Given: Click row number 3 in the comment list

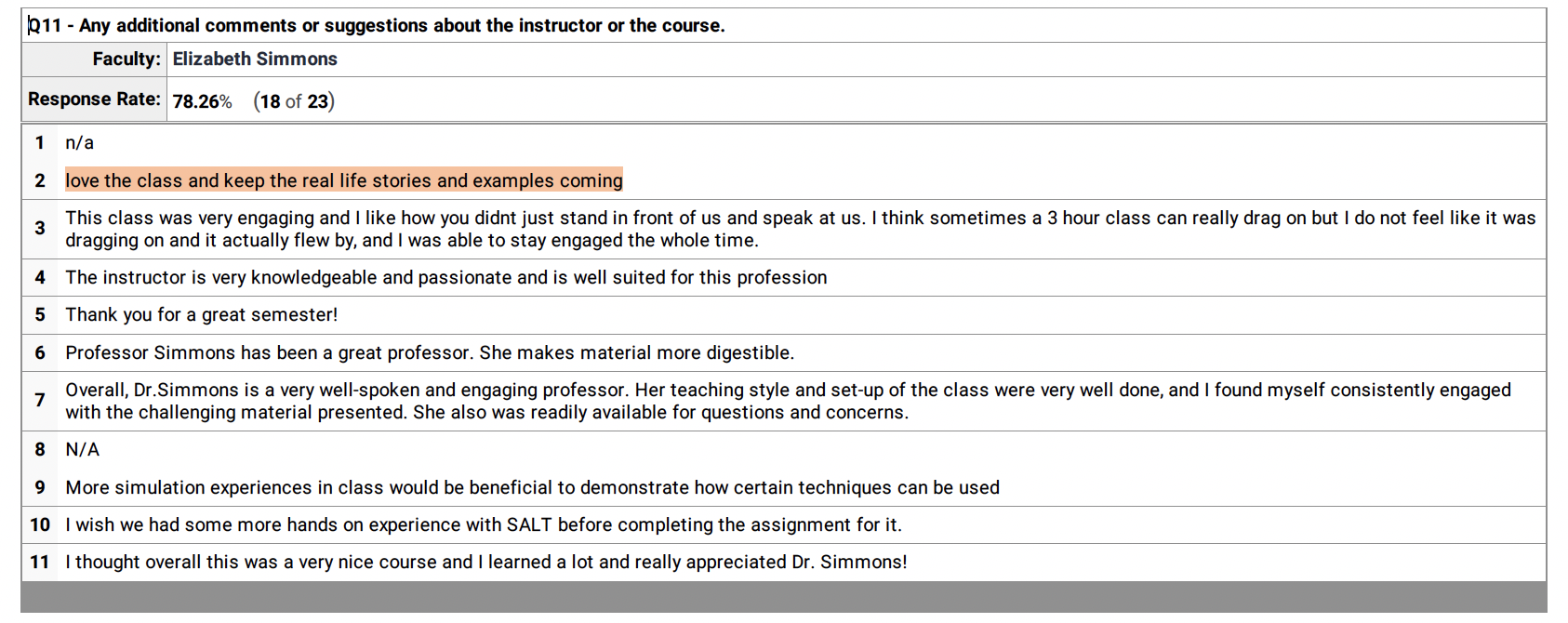Looking at the screenshot, I should coord(40,229).
